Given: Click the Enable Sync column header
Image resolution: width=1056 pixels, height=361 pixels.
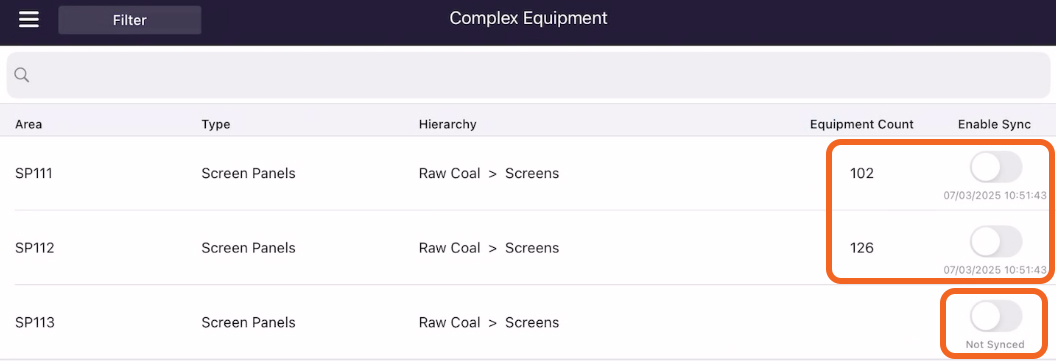Looking at the screenshot, I should pyautogui.click(x=994, y=124).
